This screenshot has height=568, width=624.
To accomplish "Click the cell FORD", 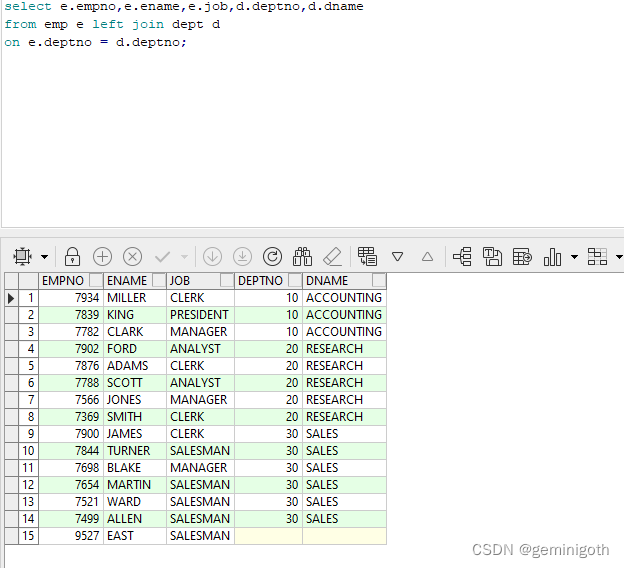I will tap(135, 349).
